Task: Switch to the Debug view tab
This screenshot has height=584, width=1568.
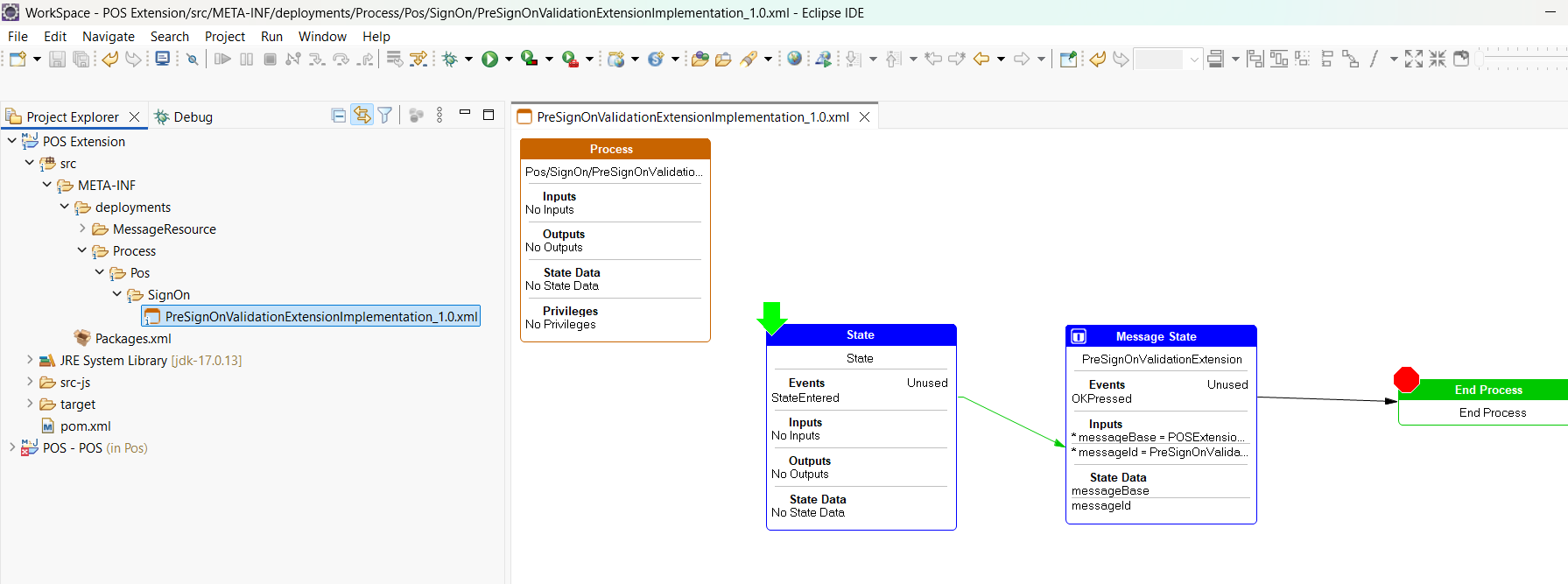Action: click(x=184, y=117)
